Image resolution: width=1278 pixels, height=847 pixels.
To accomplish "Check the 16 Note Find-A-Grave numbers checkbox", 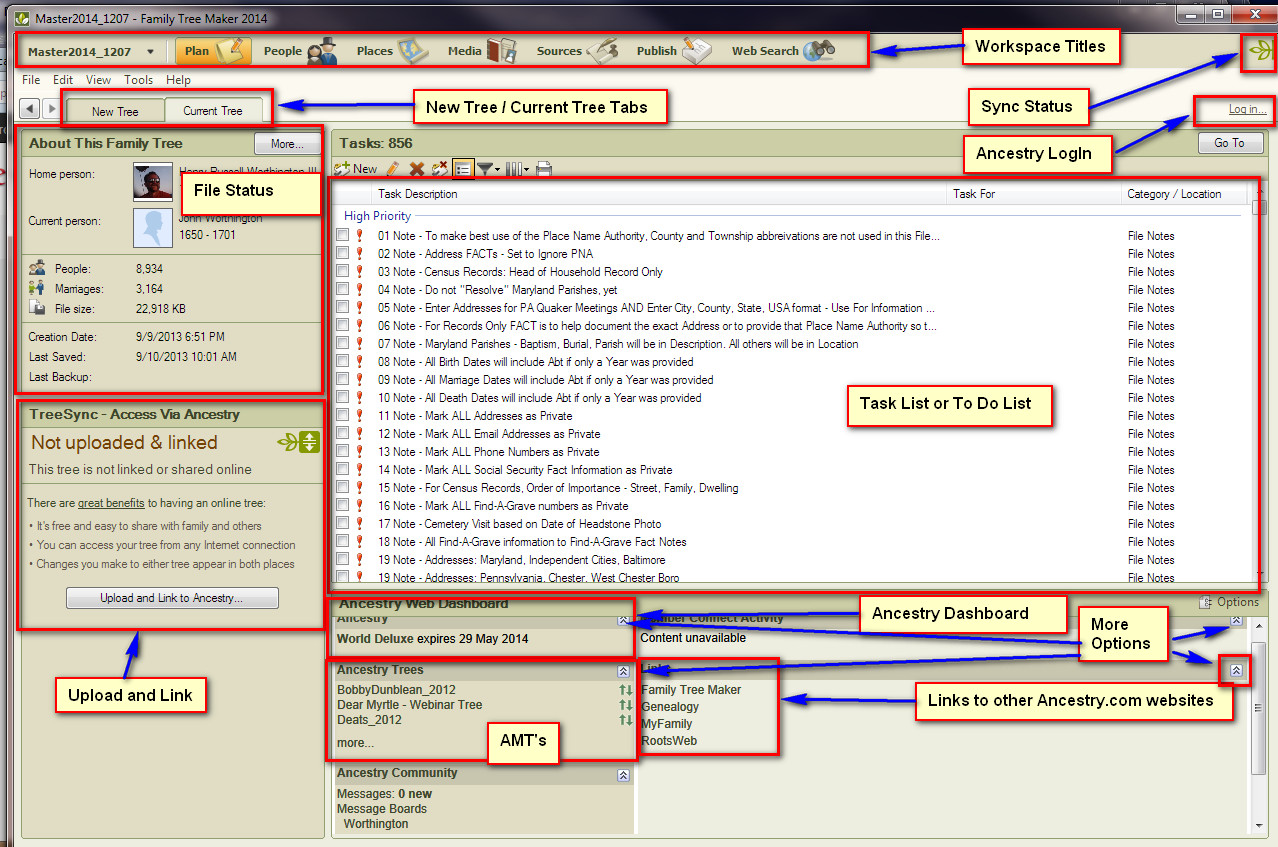I will (x=343, y=506).
